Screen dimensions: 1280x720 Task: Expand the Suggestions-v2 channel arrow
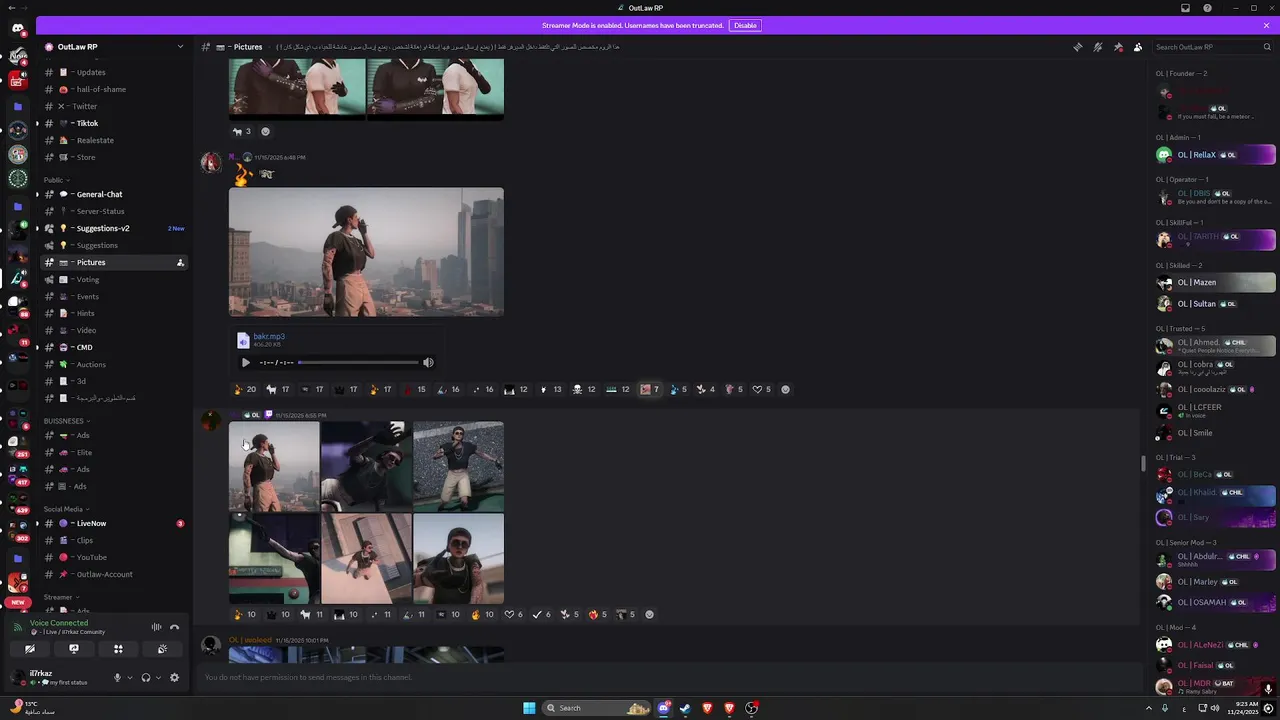pyautogui.click(x=37, y=228)
